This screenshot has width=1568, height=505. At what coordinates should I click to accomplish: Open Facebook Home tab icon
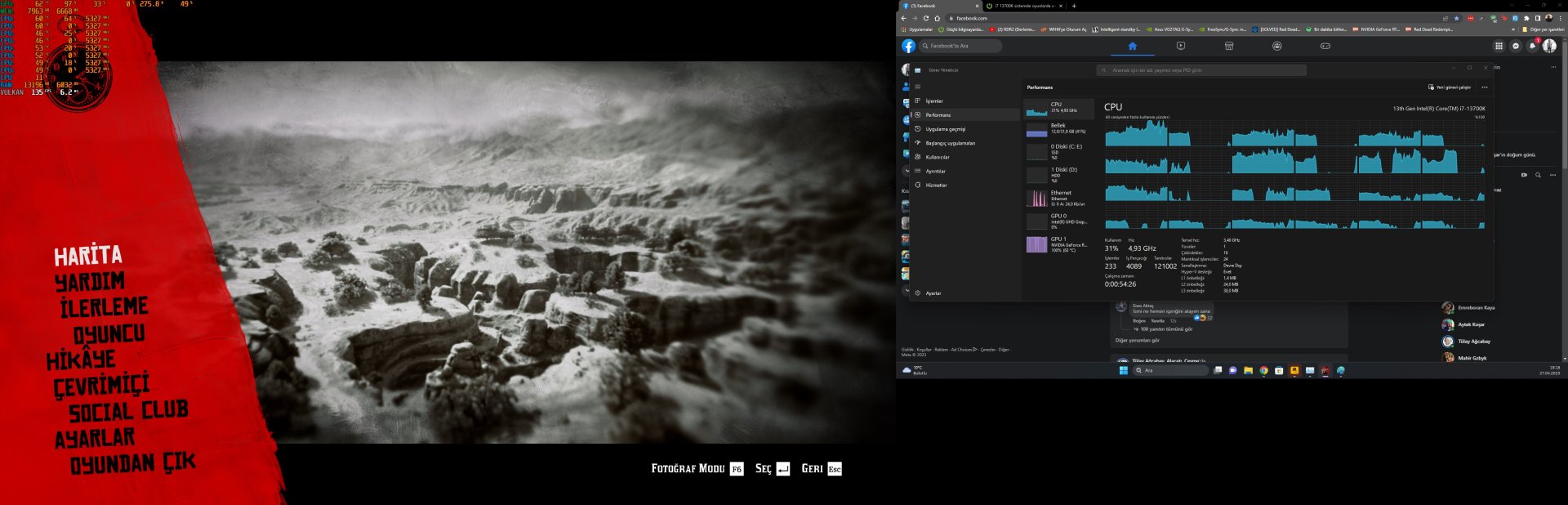tap(1132, 46)
